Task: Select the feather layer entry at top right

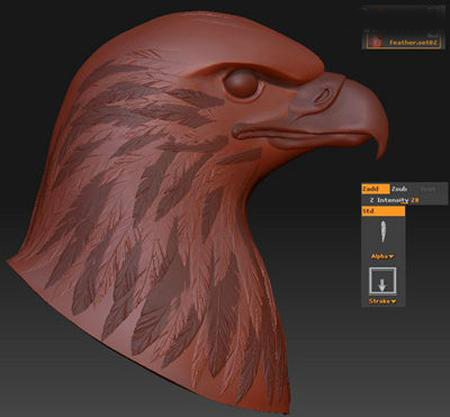Action: click(x=404, y=41)
